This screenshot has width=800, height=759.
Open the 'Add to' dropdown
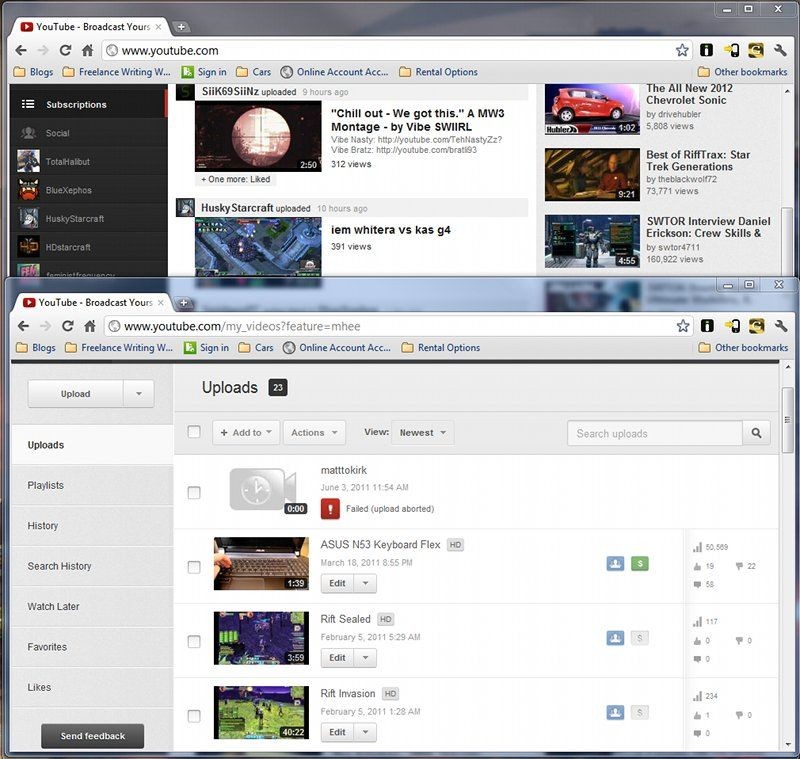(x=246, y=433)
